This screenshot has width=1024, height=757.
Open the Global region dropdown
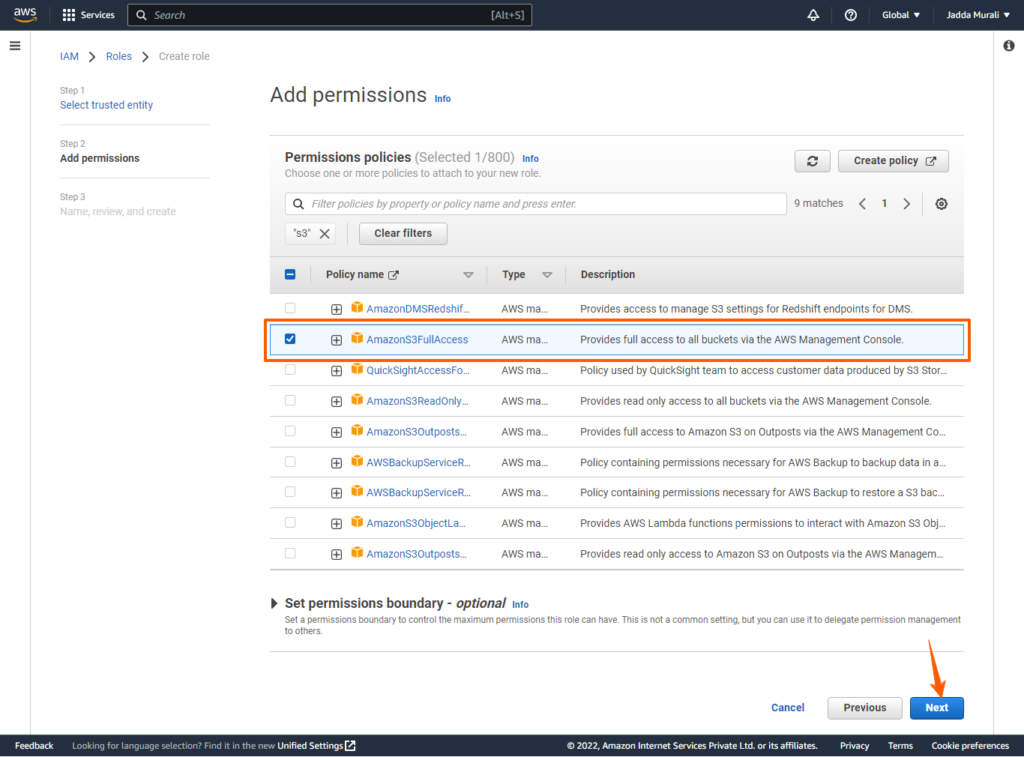tap(901, 15)
